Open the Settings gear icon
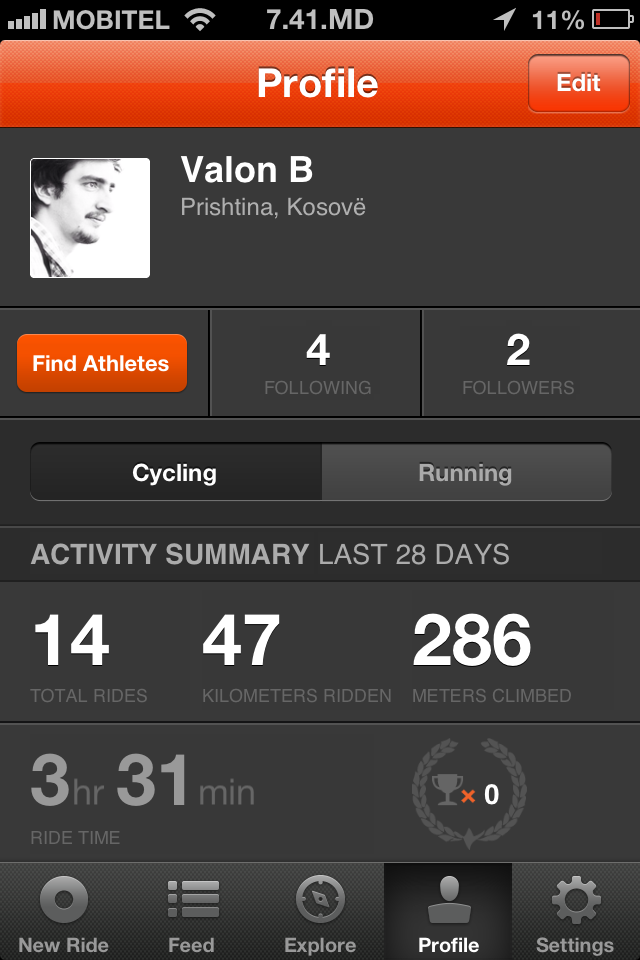The height and width of the screenshot is (960, 640). coord(575,900)
